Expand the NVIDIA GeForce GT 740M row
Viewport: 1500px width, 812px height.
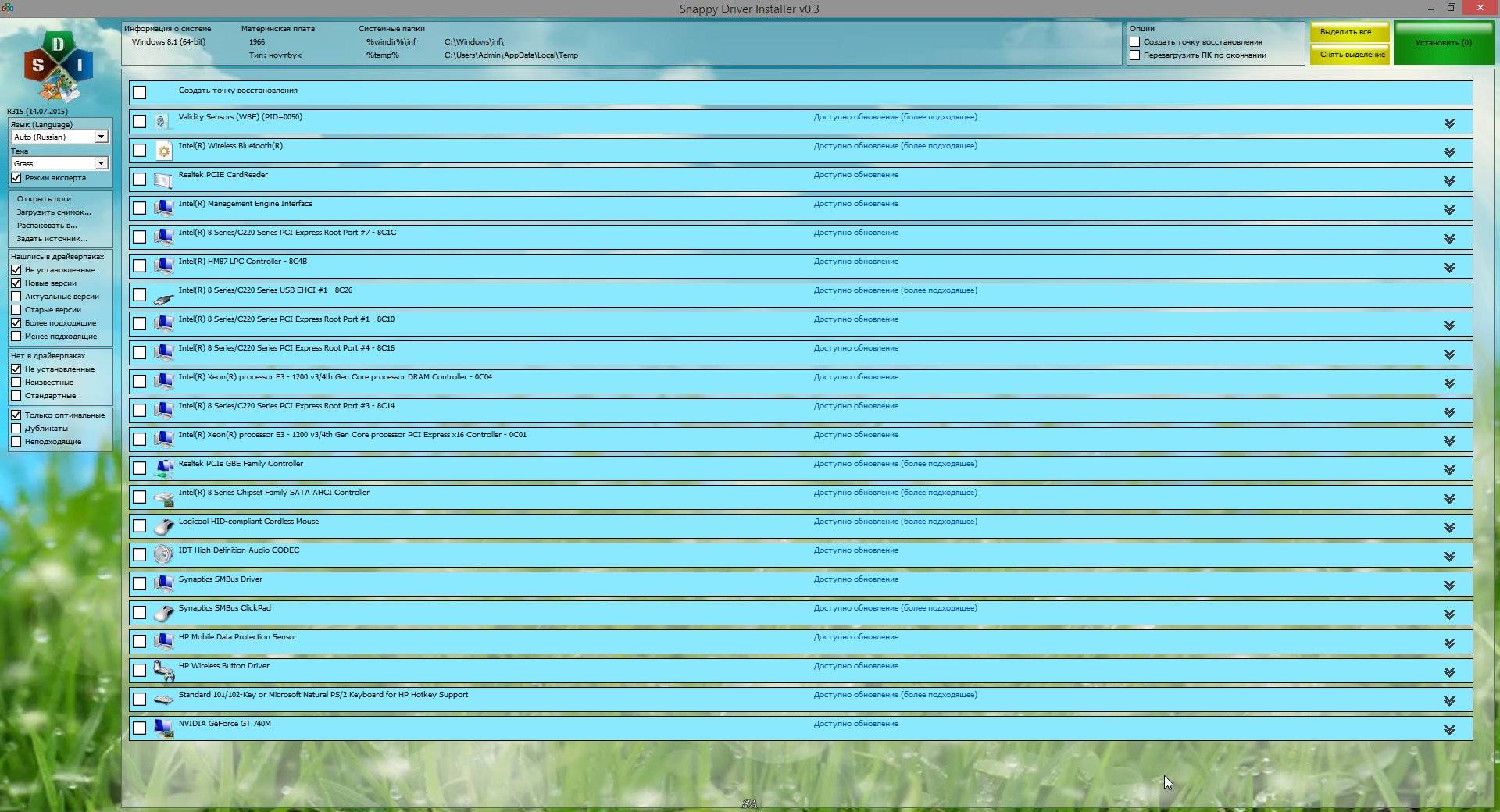tap(1449, 730)
